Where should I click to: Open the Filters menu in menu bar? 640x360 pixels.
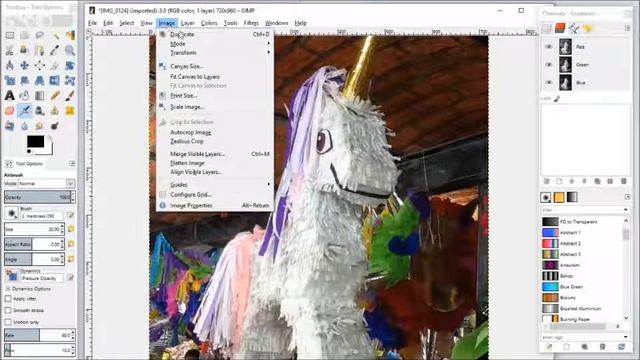(x=251, y=23)
